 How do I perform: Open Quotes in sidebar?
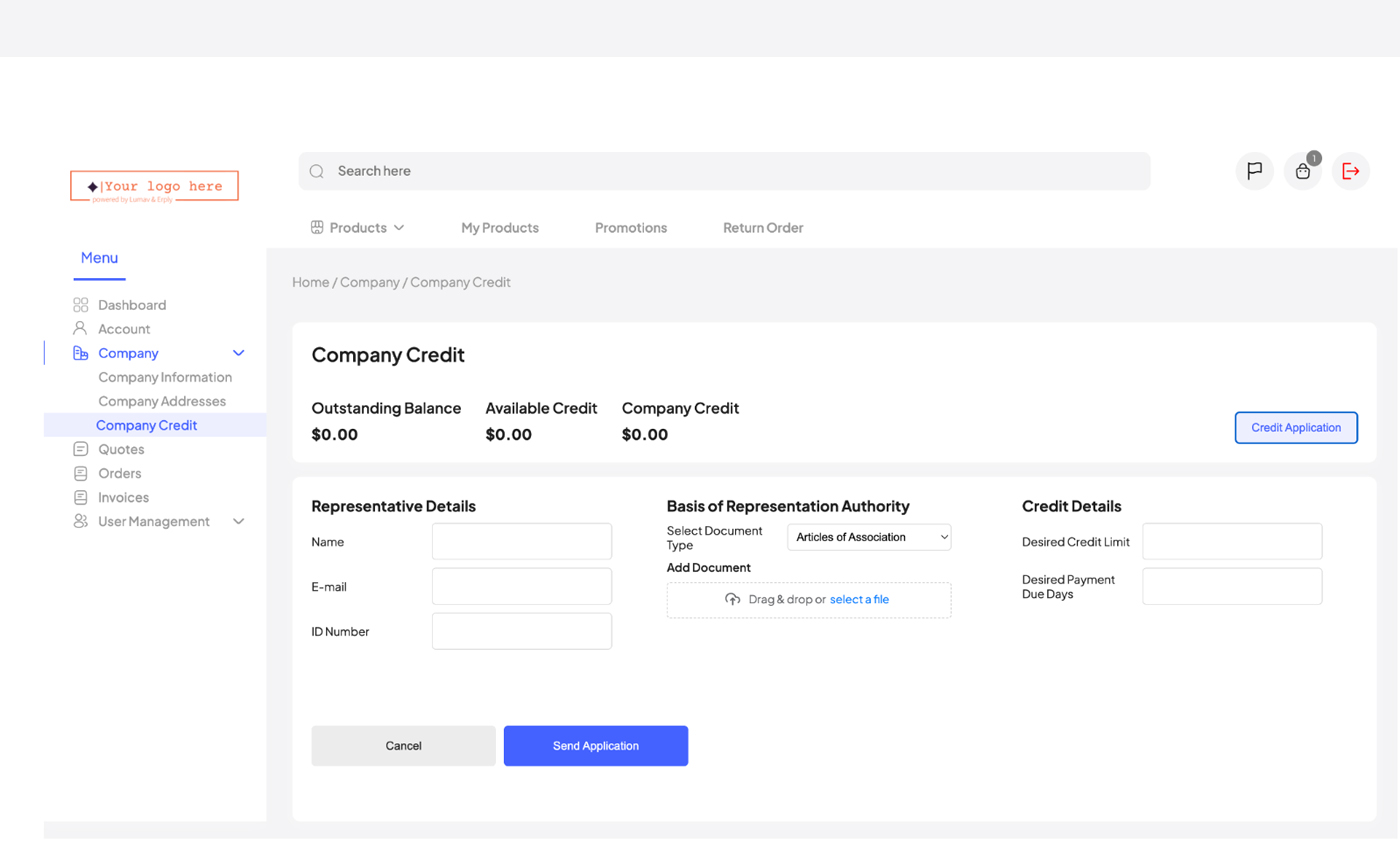[x=121, y=449]
